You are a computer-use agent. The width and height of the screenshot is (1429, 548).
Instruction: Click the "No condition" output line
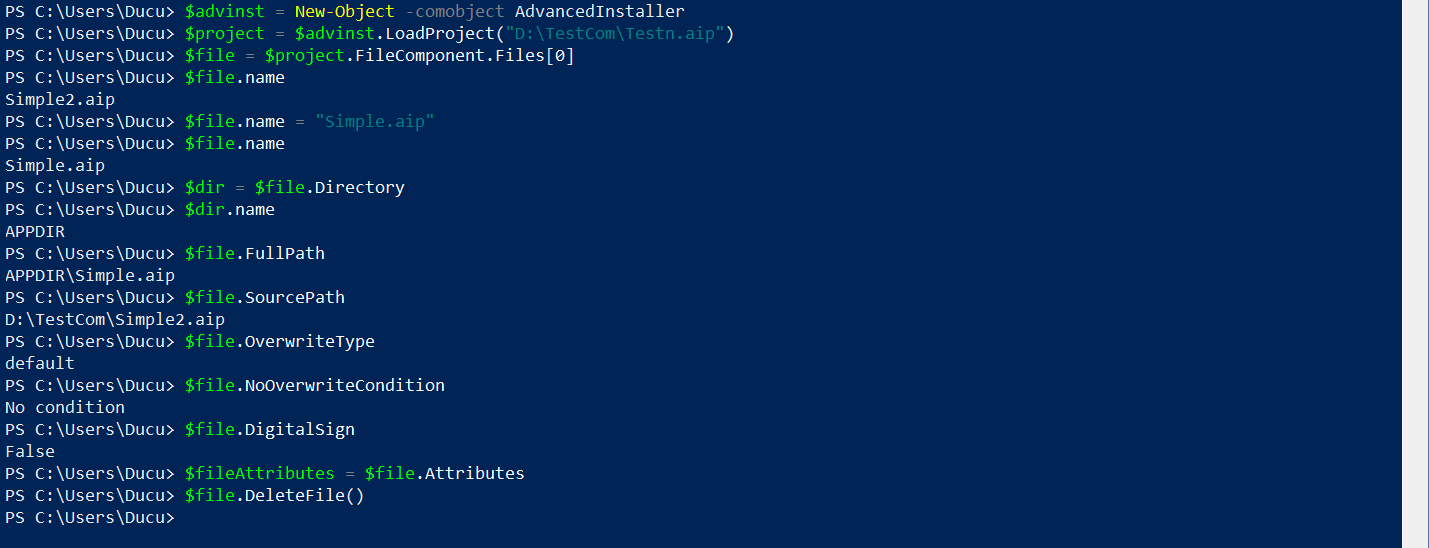tap(65, 408)
